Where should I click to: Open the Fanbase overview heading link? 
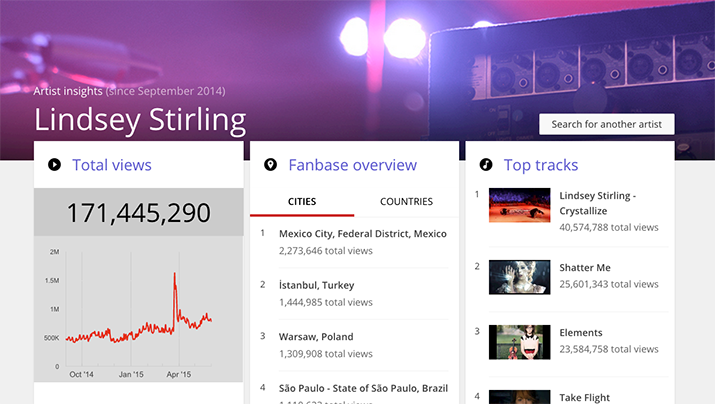pos(352,165)
